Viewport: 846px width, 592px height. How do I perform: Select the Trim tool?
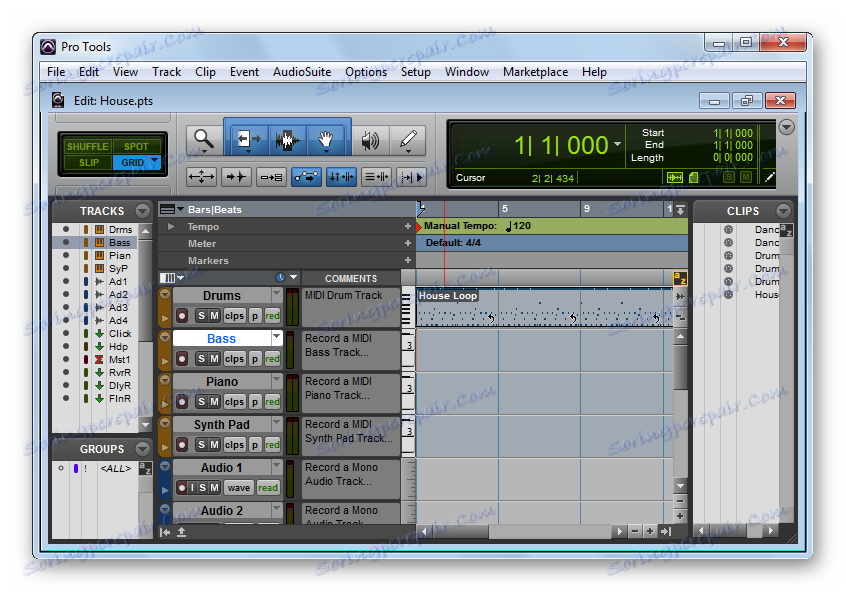(x=248, y=140)
